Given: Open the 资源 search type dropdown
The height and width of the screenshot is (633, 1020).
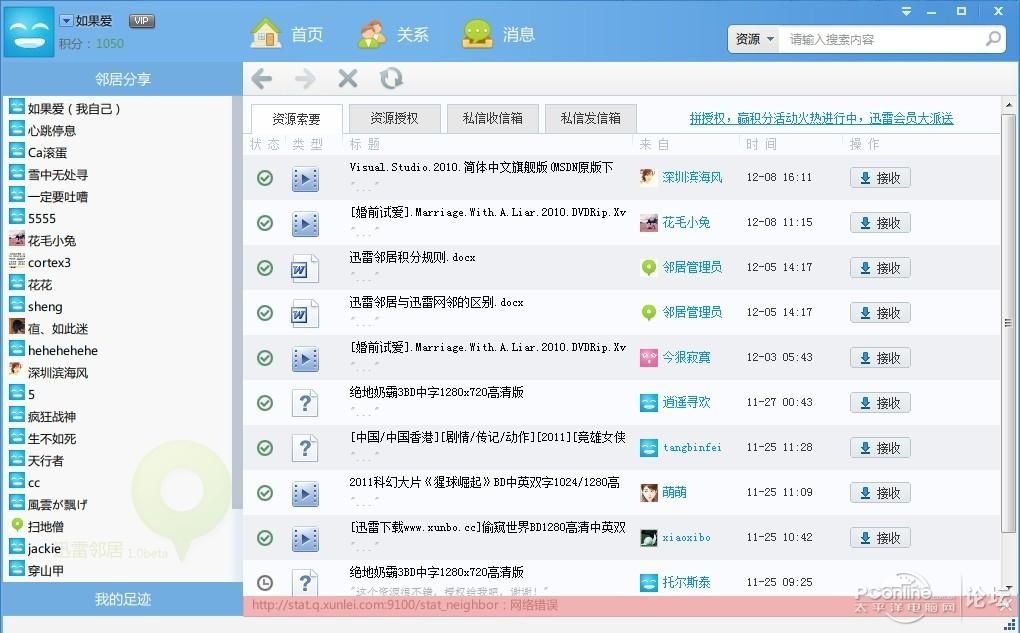Looking at the screenshot, I should [x=755, y=39].
